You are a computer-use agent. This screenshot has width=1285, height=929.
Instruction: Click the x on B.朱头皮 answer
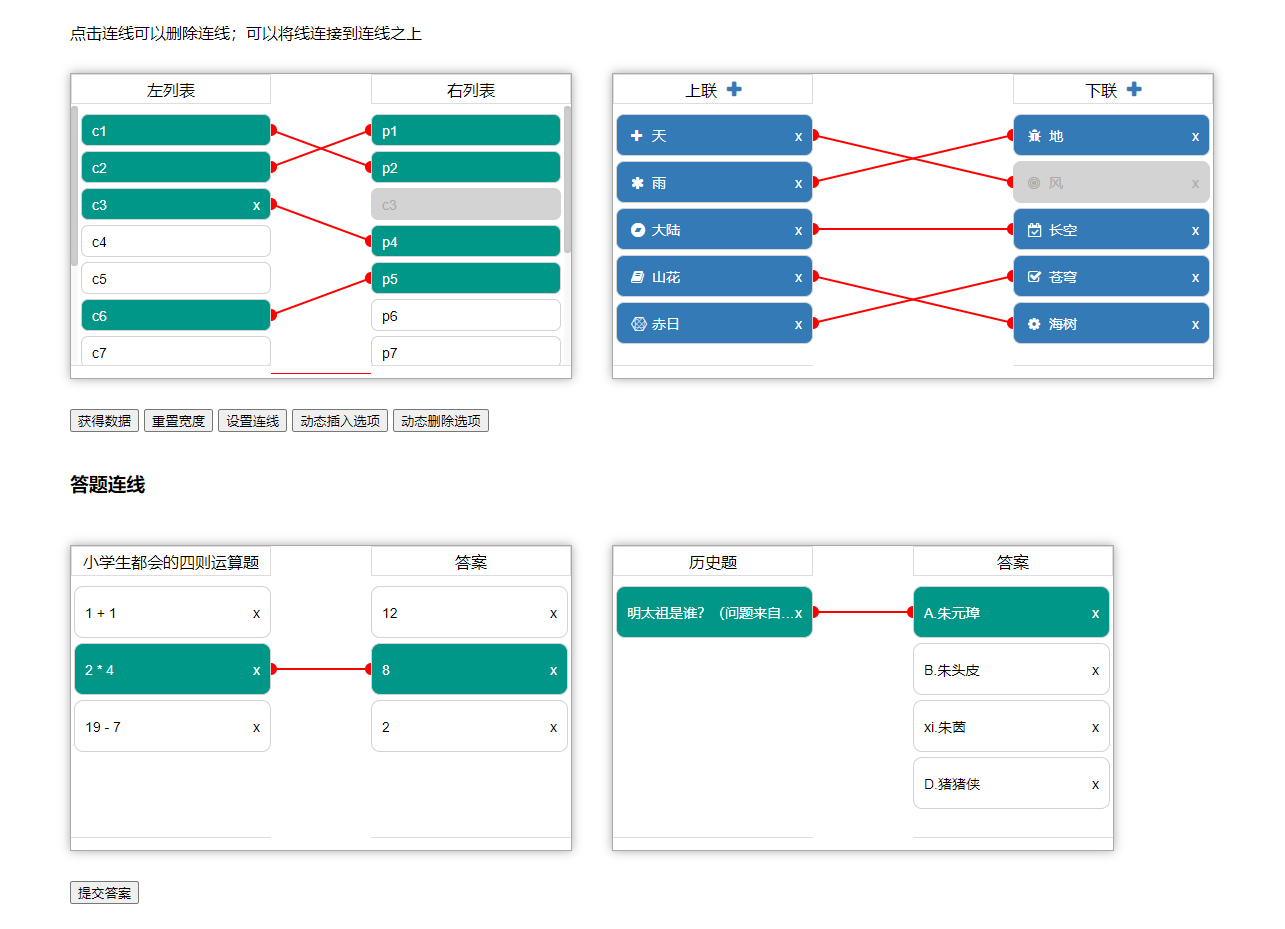[1095, 670]
